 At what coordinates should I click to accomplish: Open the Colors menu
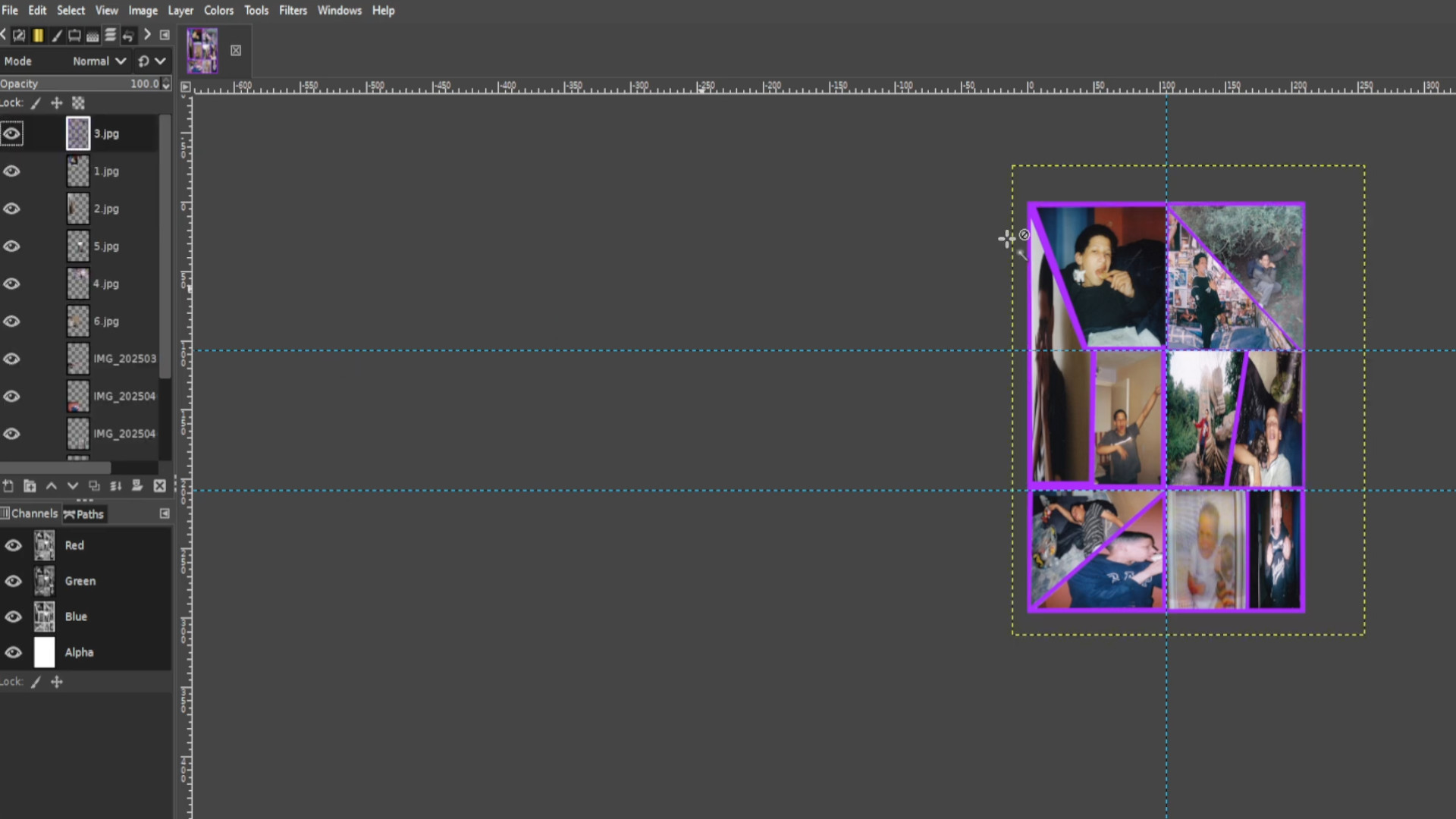[x=218, y=11]
